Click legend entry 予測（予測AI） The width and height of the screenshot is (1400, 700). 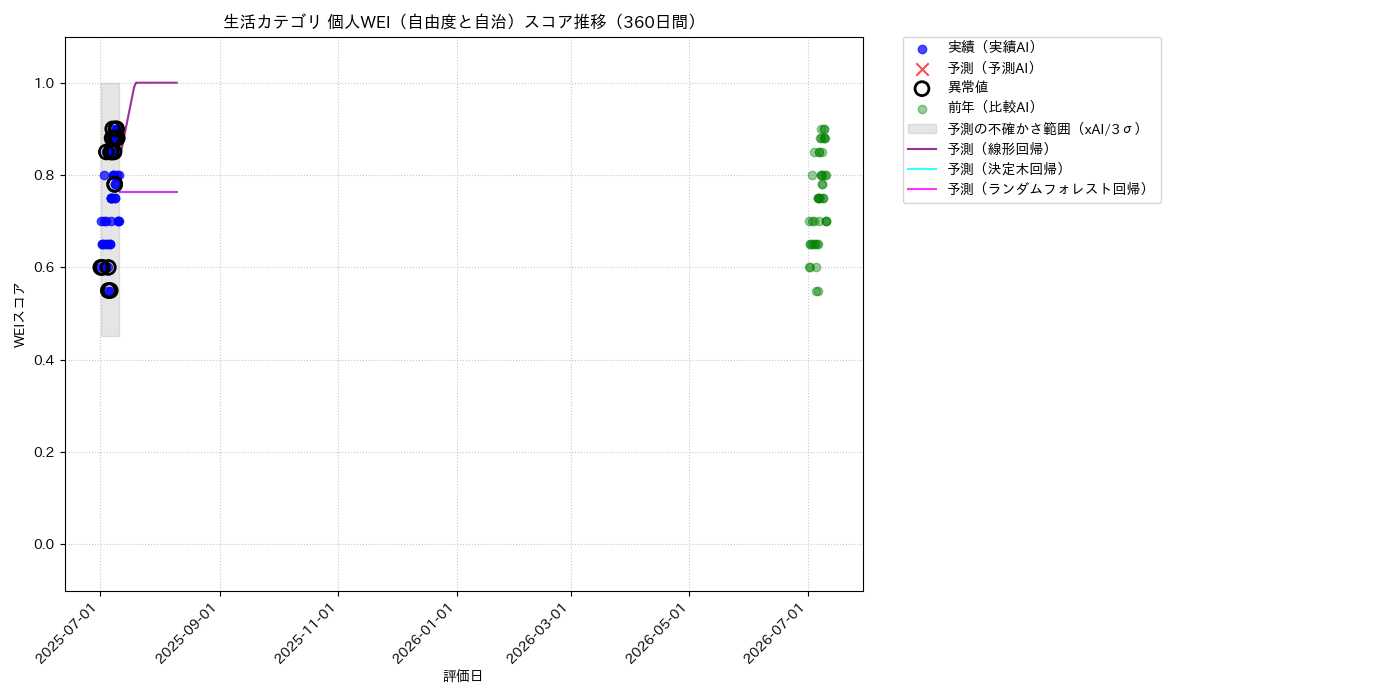[992, 68]
